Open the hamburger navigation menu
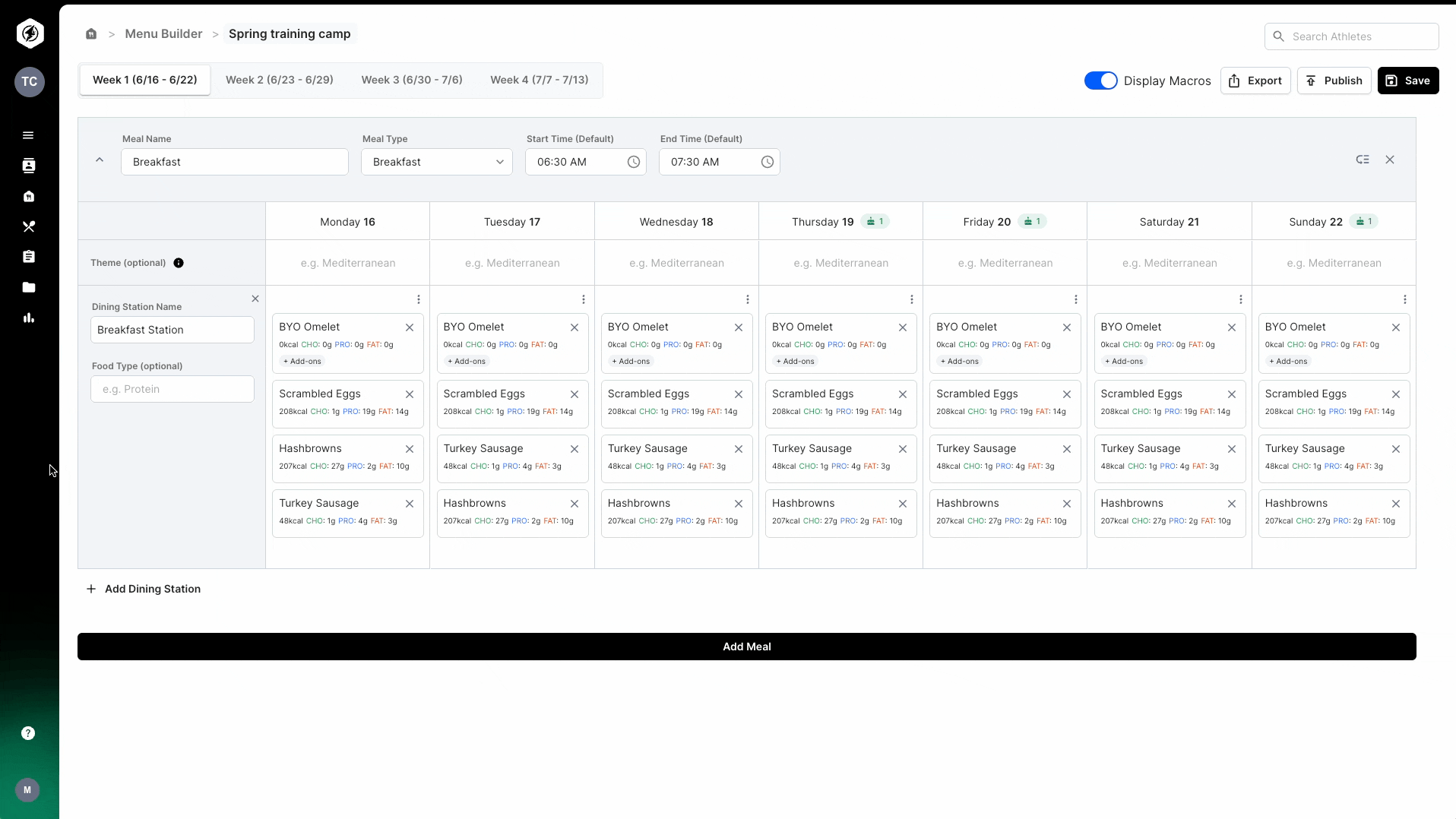The image size is (1456, 819). tap(28, 134)
